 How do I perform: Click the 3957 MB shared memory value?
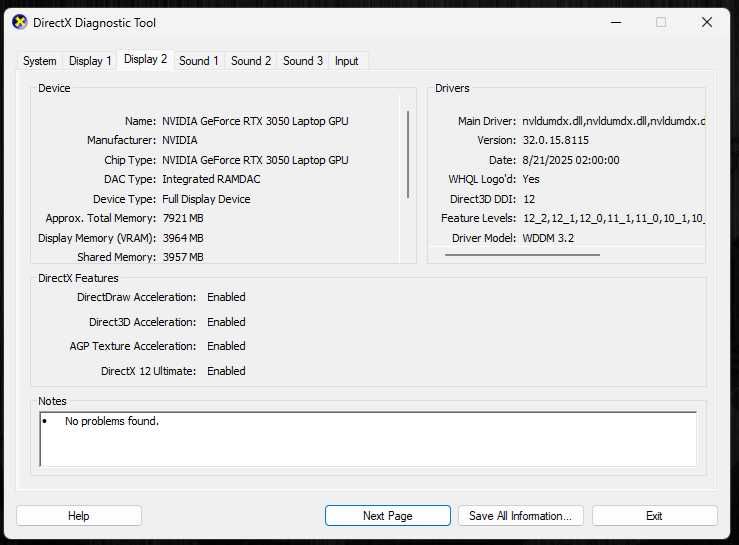[183, 257]
